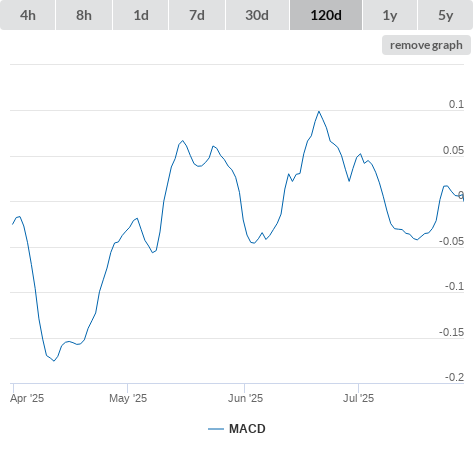Click the Apr '25 axis label

pos(27,398)
